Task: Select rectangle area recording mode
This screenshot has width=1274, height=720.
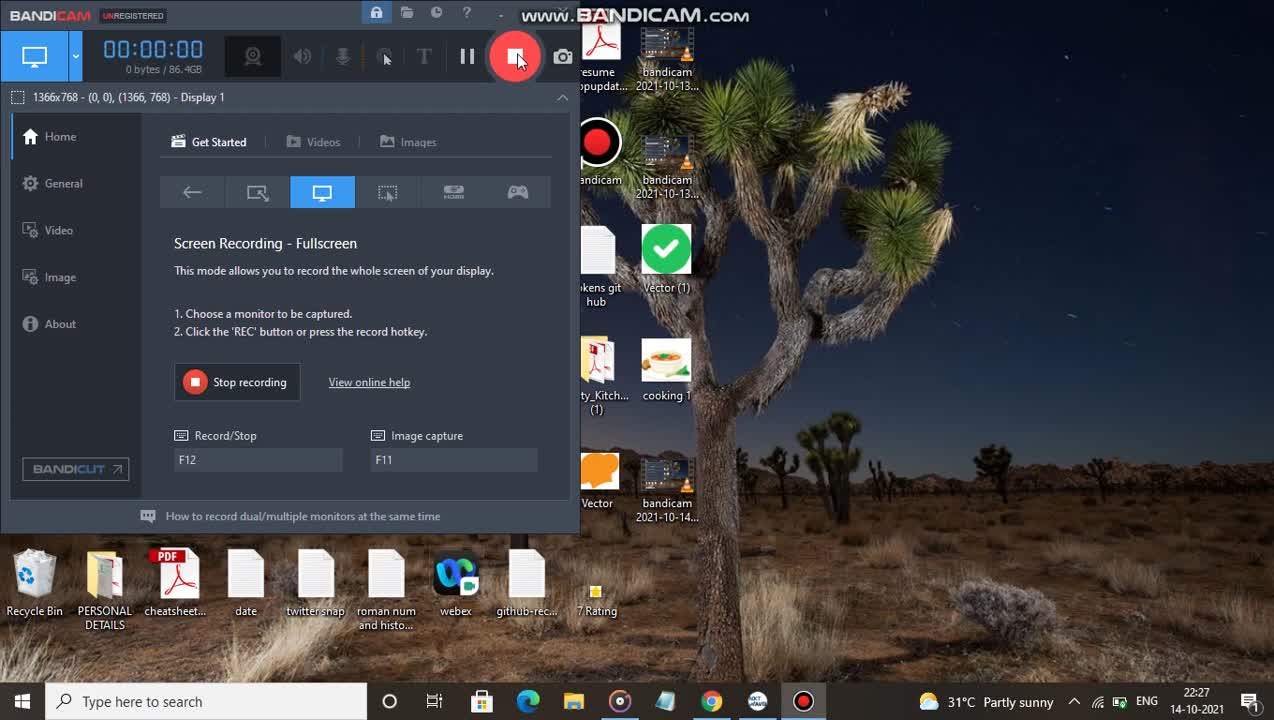Action: (258, 193)
